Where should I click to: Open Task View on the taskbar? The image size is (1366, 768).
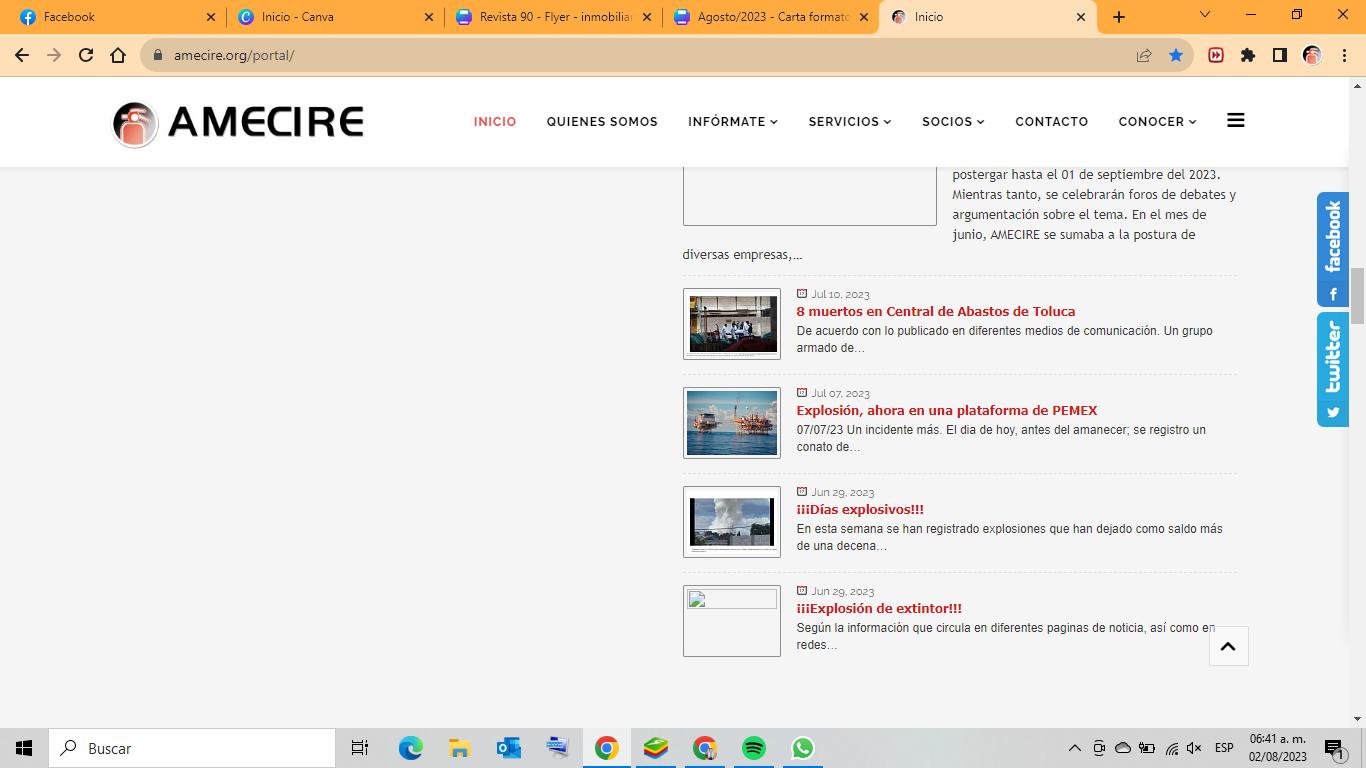click(360, 748)
